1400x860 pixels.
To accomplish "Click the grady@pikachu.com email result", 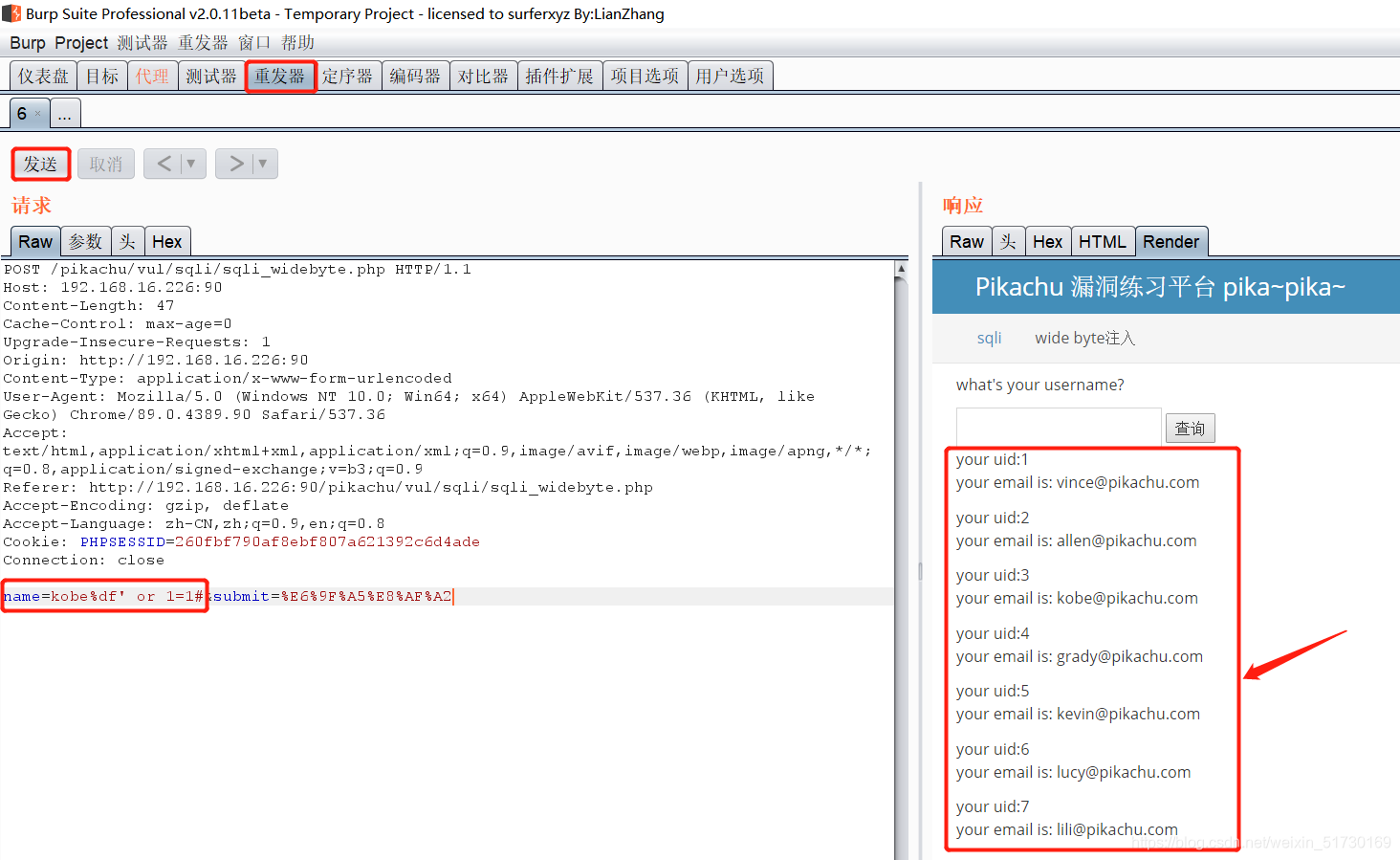I will 1129,656.
